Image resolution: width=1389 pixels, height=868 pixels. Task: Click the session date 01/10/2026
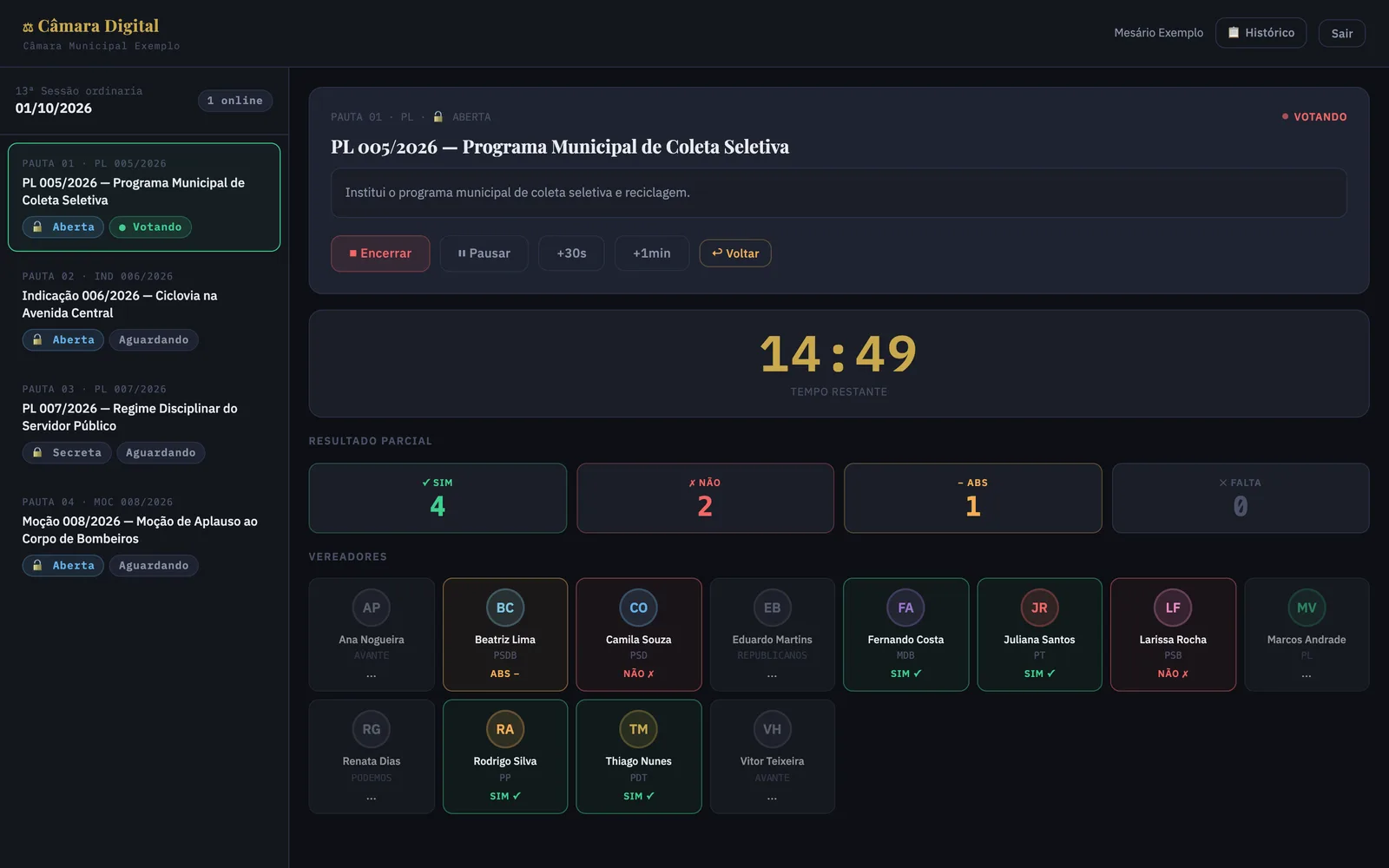pyautogui.click(x=54, y=108)
